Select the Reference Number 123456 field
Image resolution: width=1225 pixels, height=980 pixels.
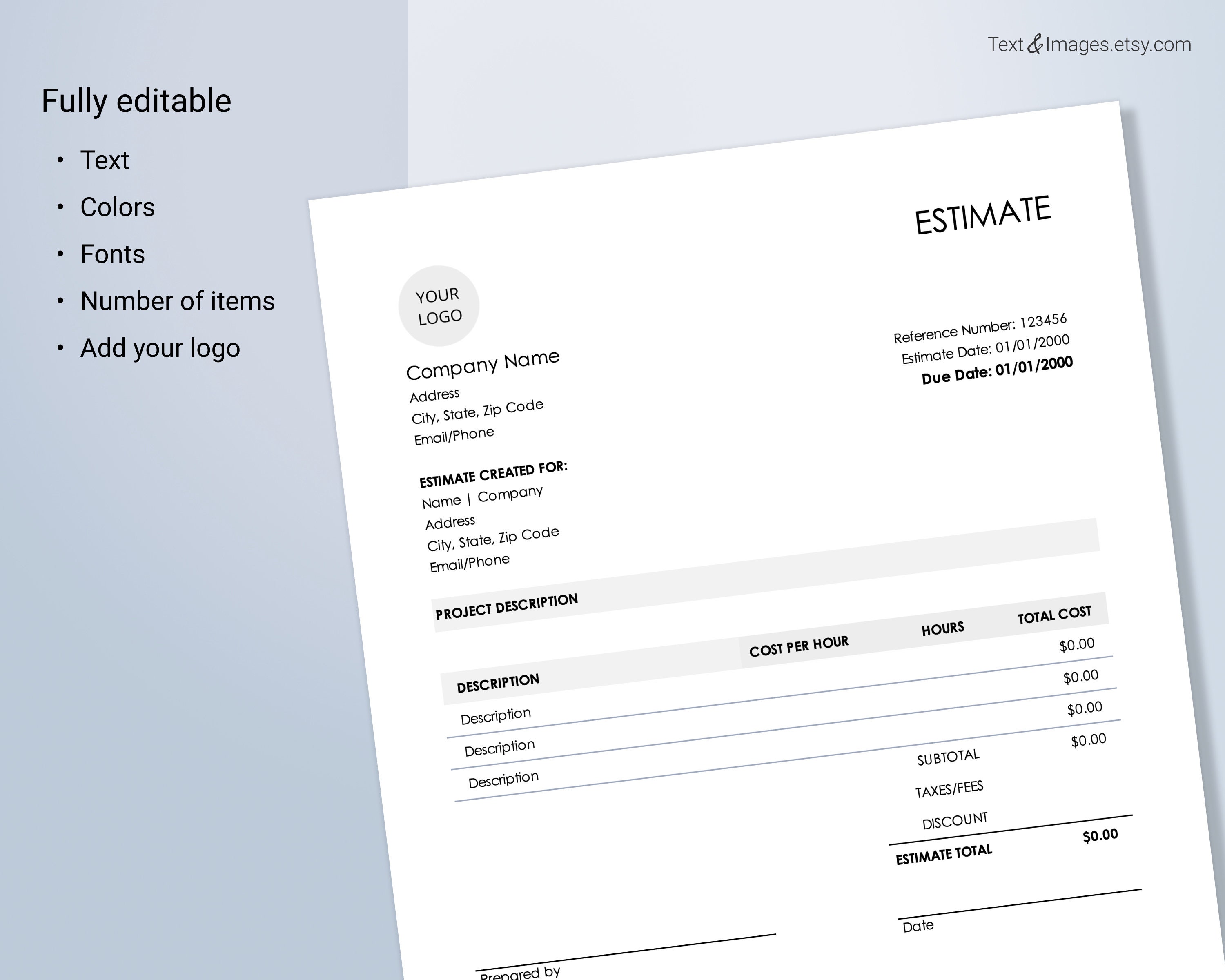981,326
